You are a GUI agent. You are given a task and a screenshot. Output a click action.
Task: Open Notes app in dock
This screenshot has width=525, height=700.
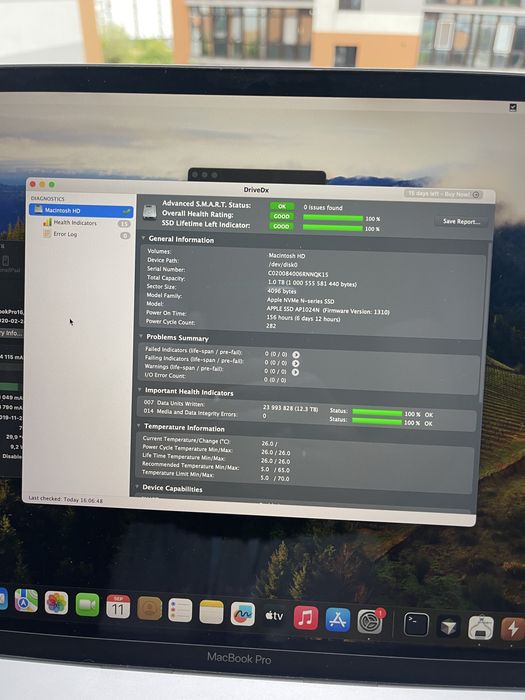coord(211,612)
